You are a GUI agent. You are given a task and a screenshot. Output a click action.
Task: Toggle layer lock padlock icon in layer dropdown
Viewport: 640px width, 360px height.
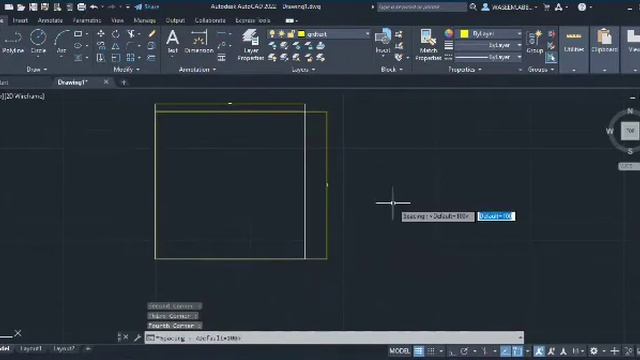coord(291,34)
